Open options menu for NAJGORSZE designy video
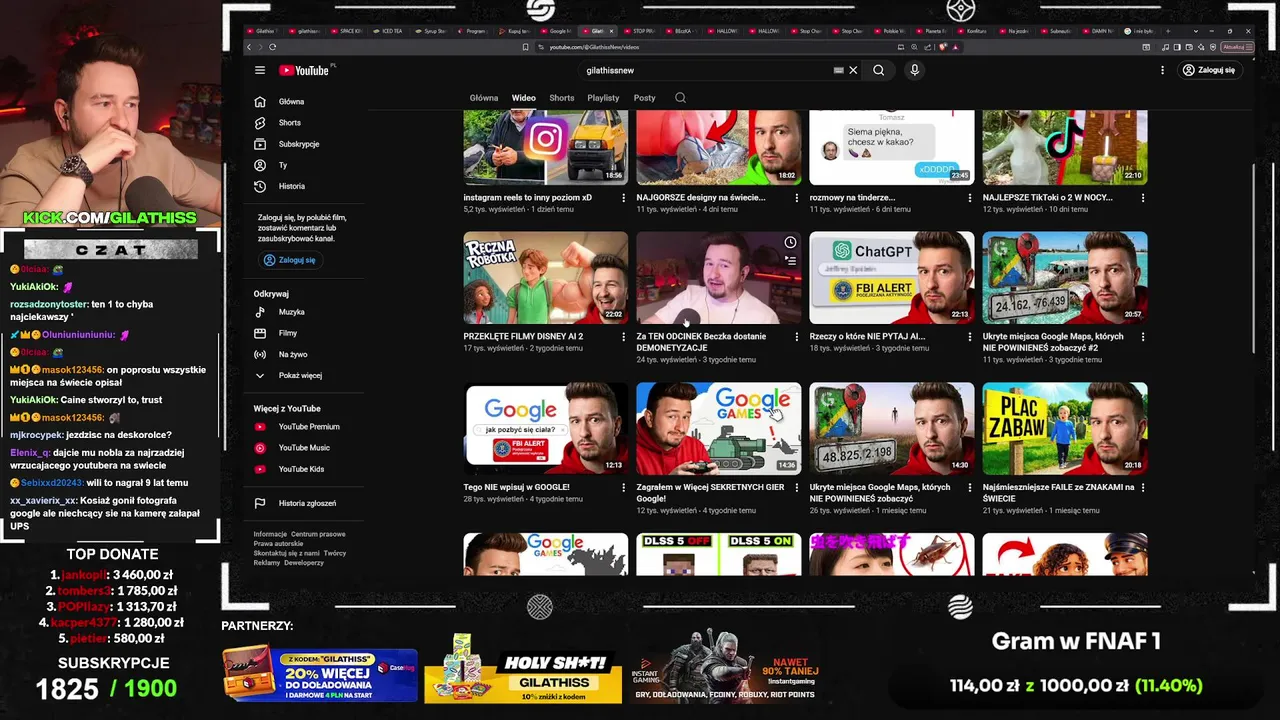Viewport: 1280px width, 720px height. 796,198
